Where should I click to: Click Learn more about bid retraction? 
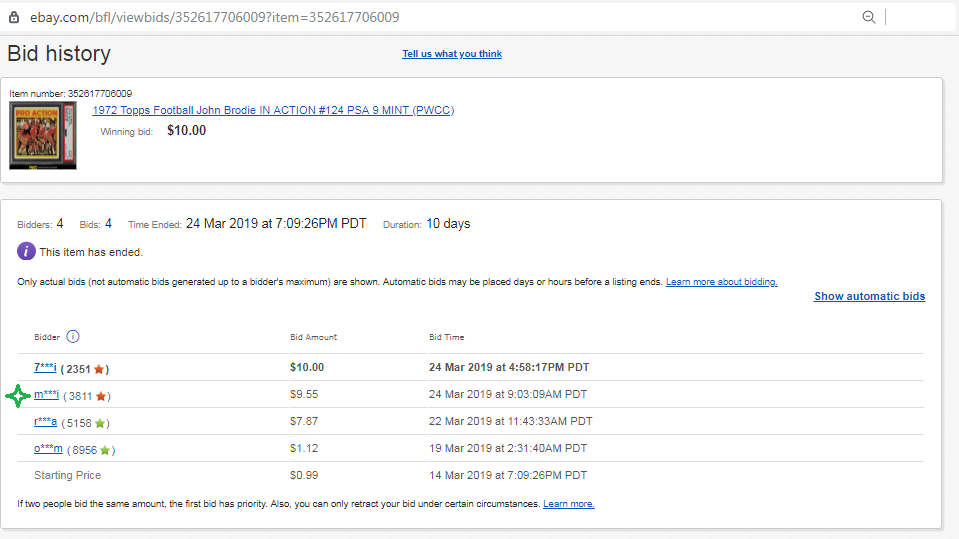(568, 504)
